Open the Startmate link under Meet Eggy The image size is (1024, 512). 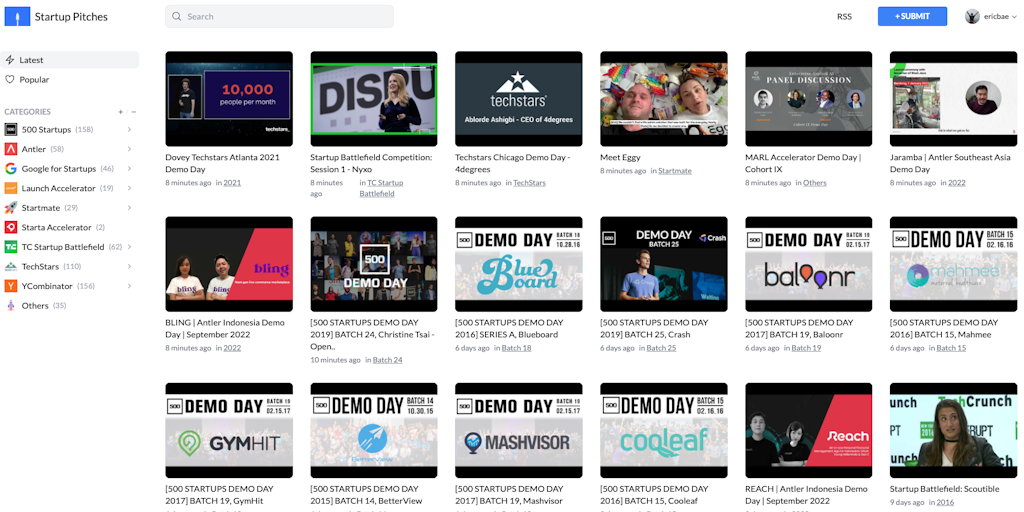click(675, 171)
